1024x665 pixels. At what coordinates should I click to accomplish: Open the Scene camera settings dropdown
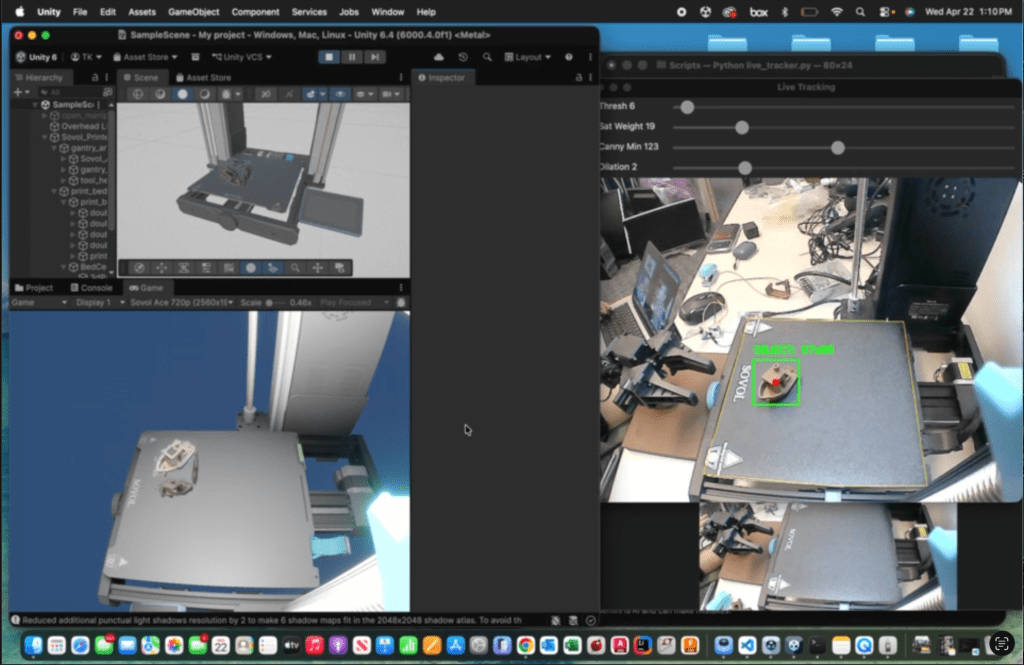pyautogui.click(x=390, y=94)
